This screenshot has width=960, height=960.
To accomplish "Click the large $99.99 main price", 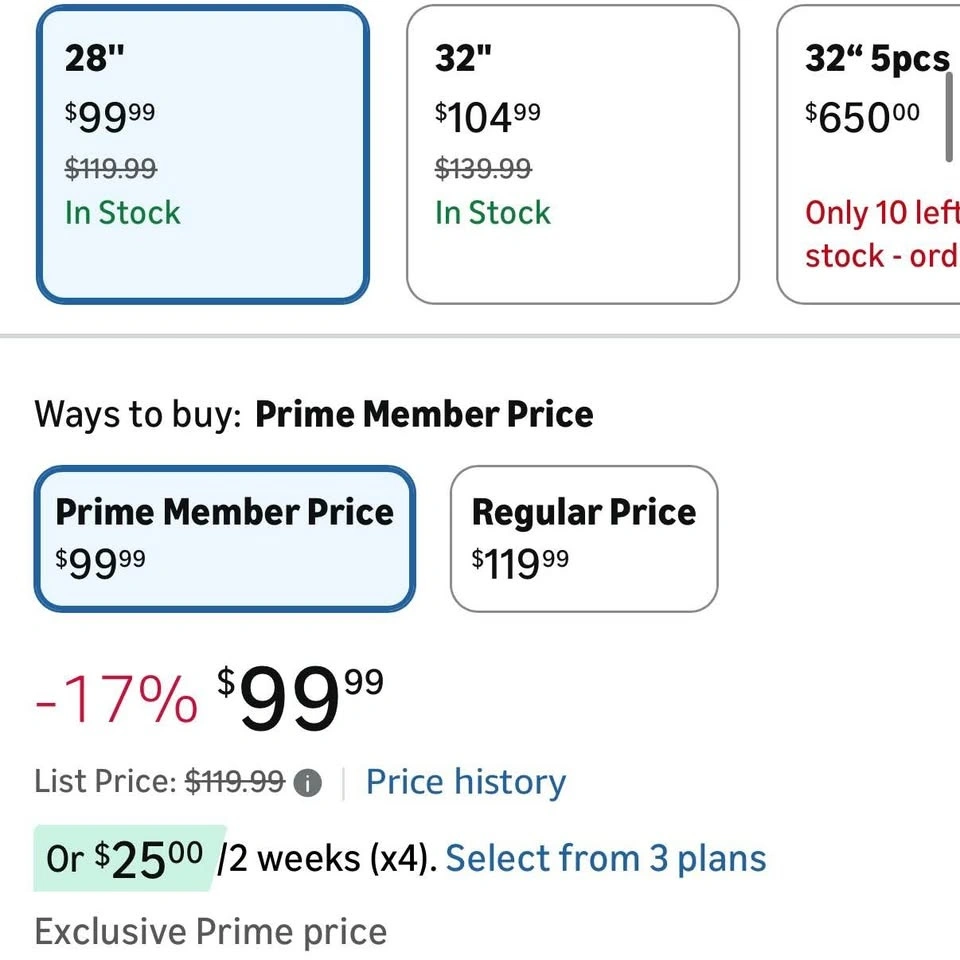I will coord(300,700).
